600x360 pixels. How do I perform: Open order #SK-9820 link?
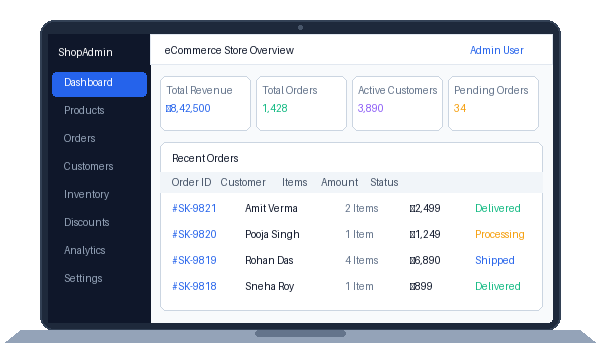click(x=194, y=234)
